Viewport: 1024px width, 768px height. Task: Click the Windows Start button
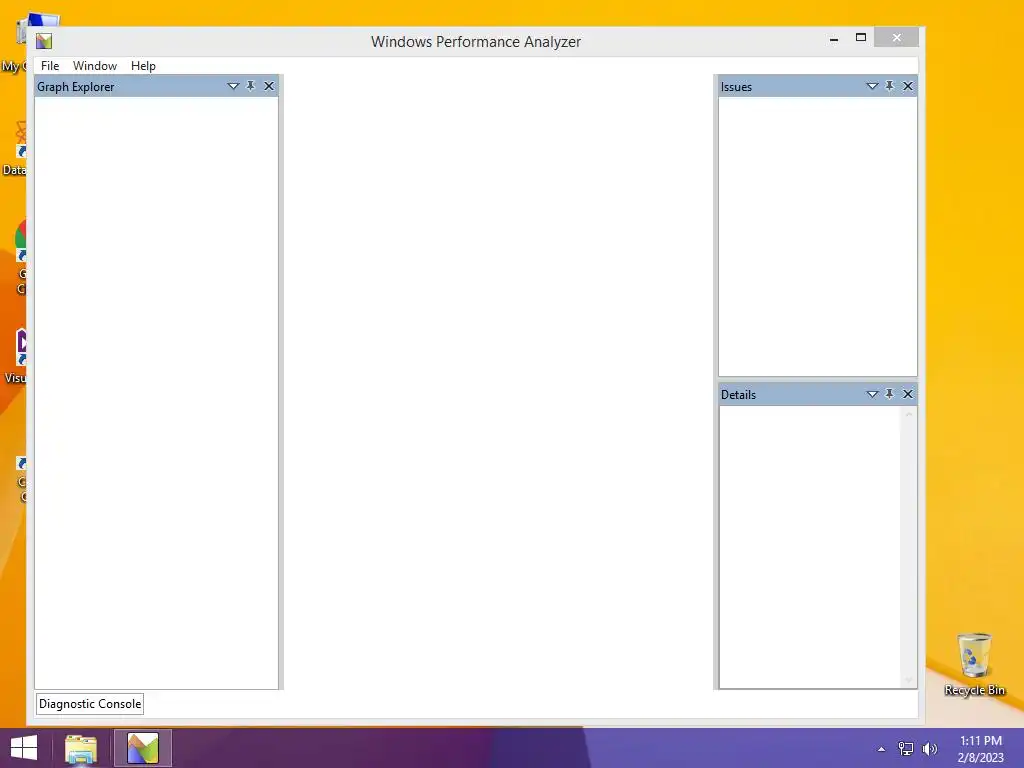[x=24, y=748]
